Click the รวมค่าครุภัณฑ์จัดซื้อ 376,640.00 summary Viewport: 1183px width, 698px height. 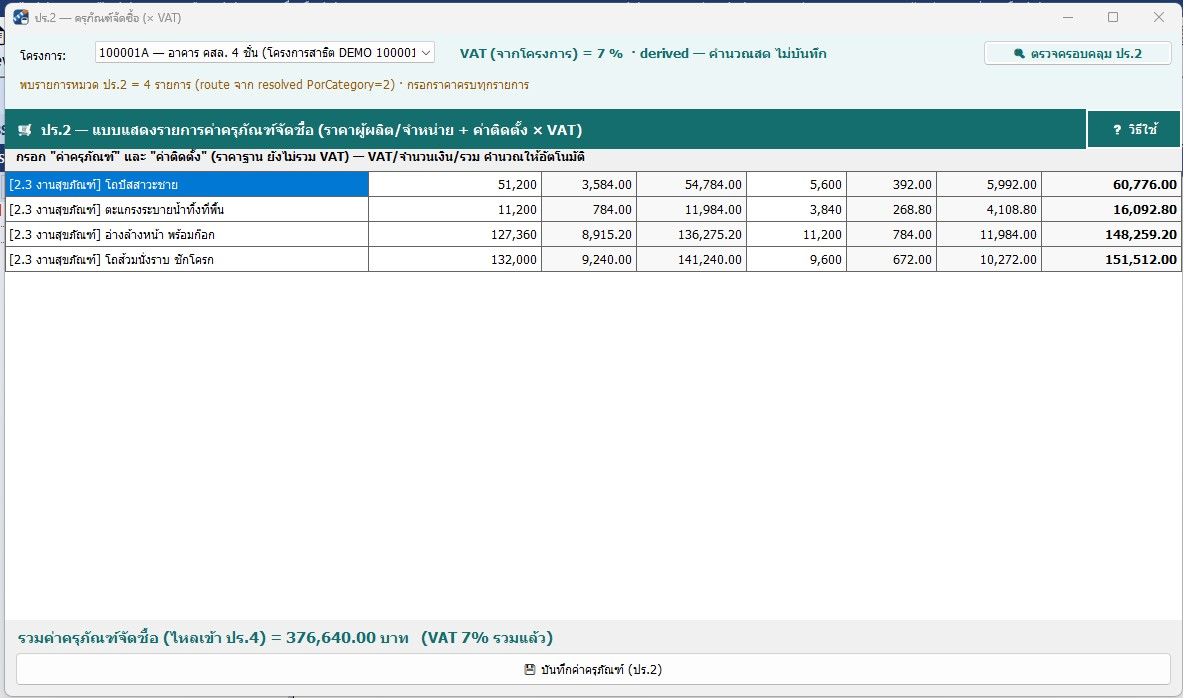[285, 638]
